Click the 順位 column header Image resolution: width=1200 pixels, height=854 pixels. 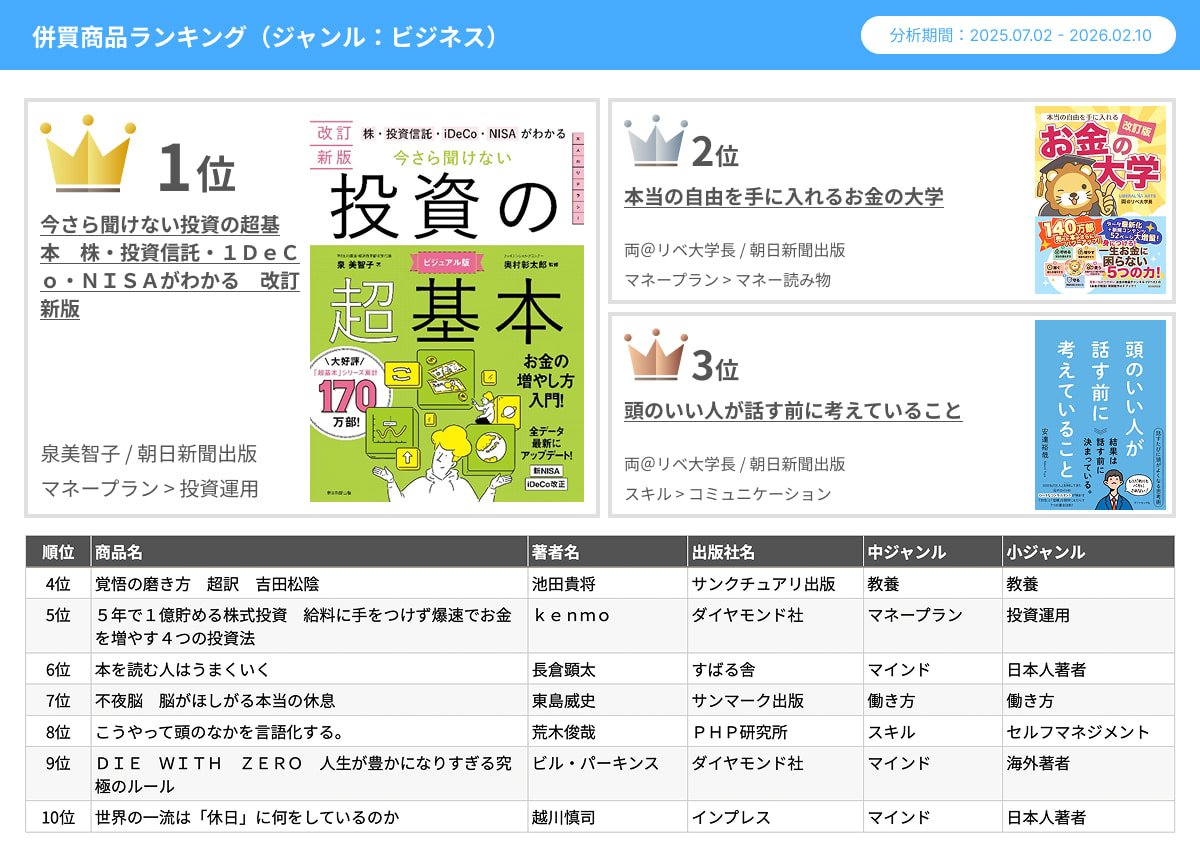[58, 552]
